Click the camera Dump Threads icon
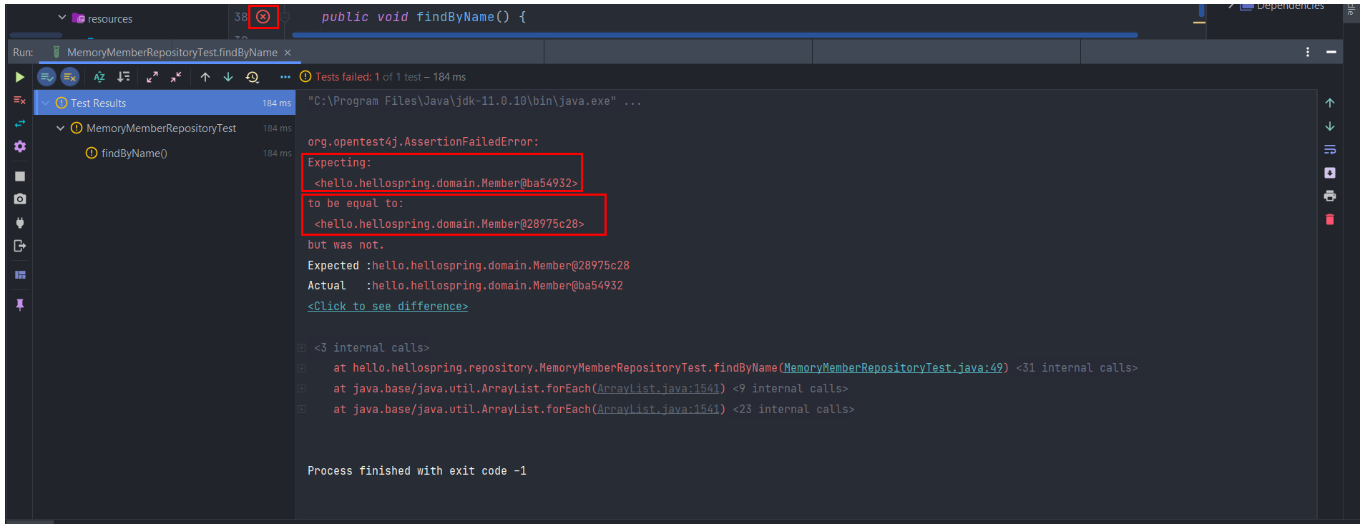 pyautogui.click(x=19, y=199)
